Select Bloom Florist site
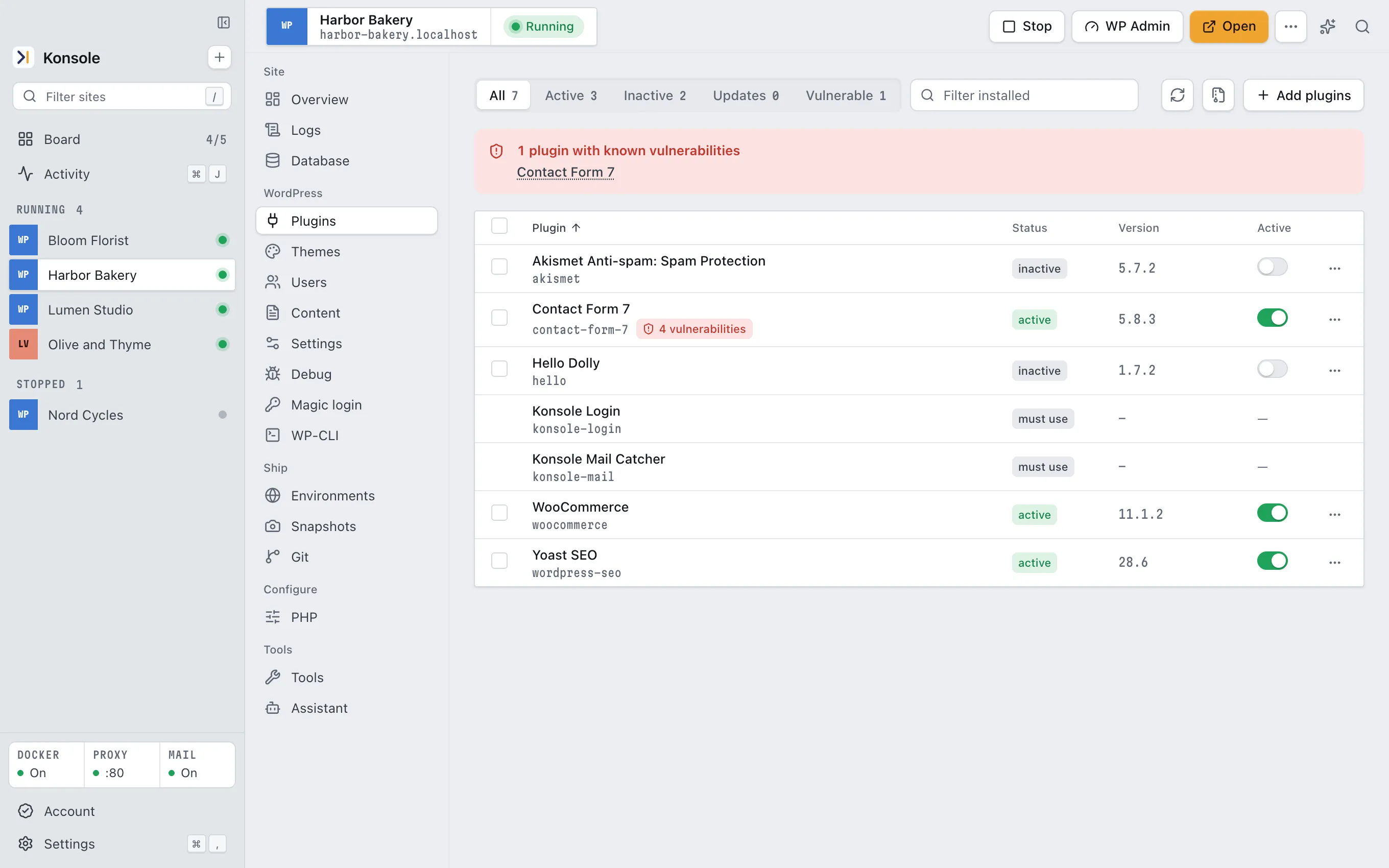Viewport: 1389px width, 868px height. click(122, 240)
